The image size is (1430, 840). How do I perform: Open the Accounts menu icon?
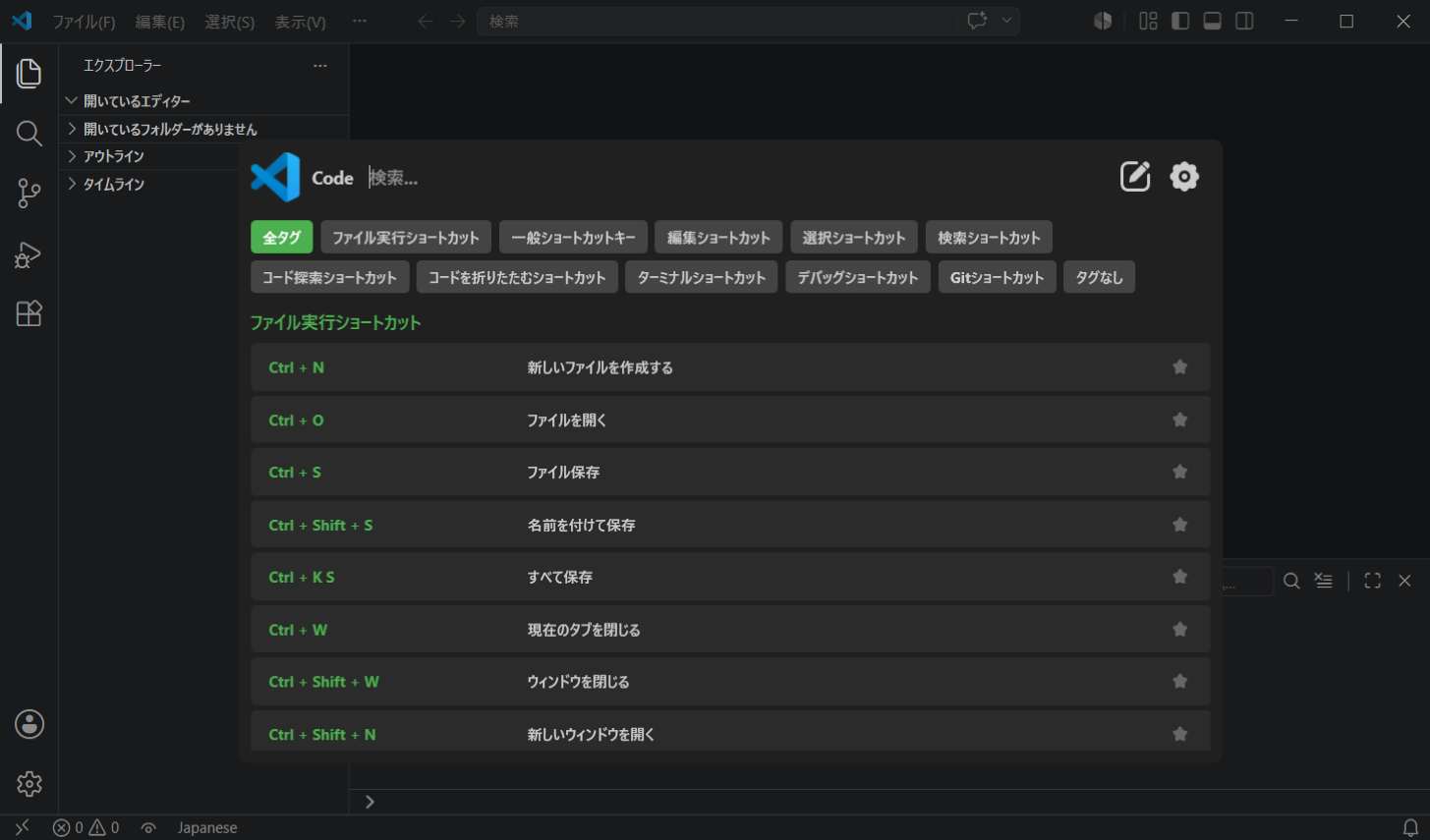(29, 724)
